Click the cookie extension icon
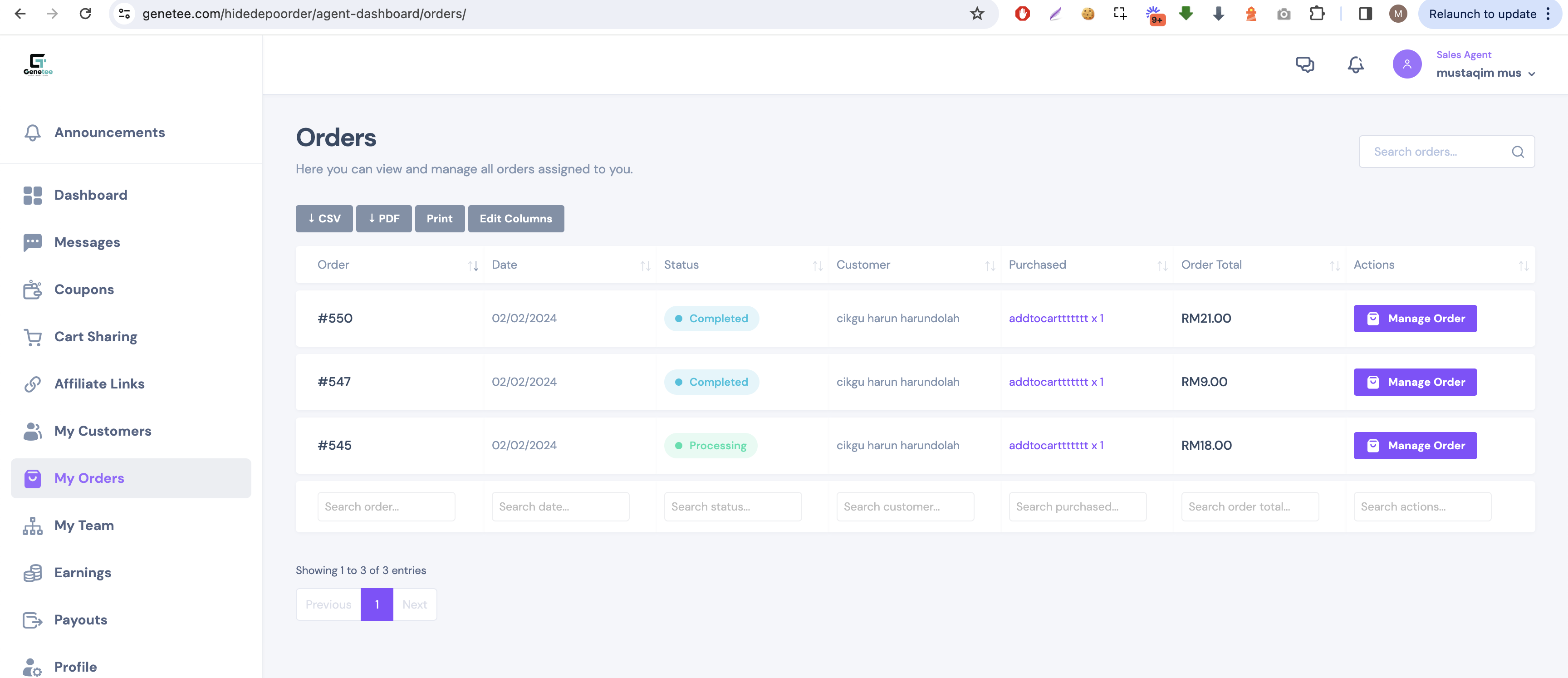 [1088, 14]
